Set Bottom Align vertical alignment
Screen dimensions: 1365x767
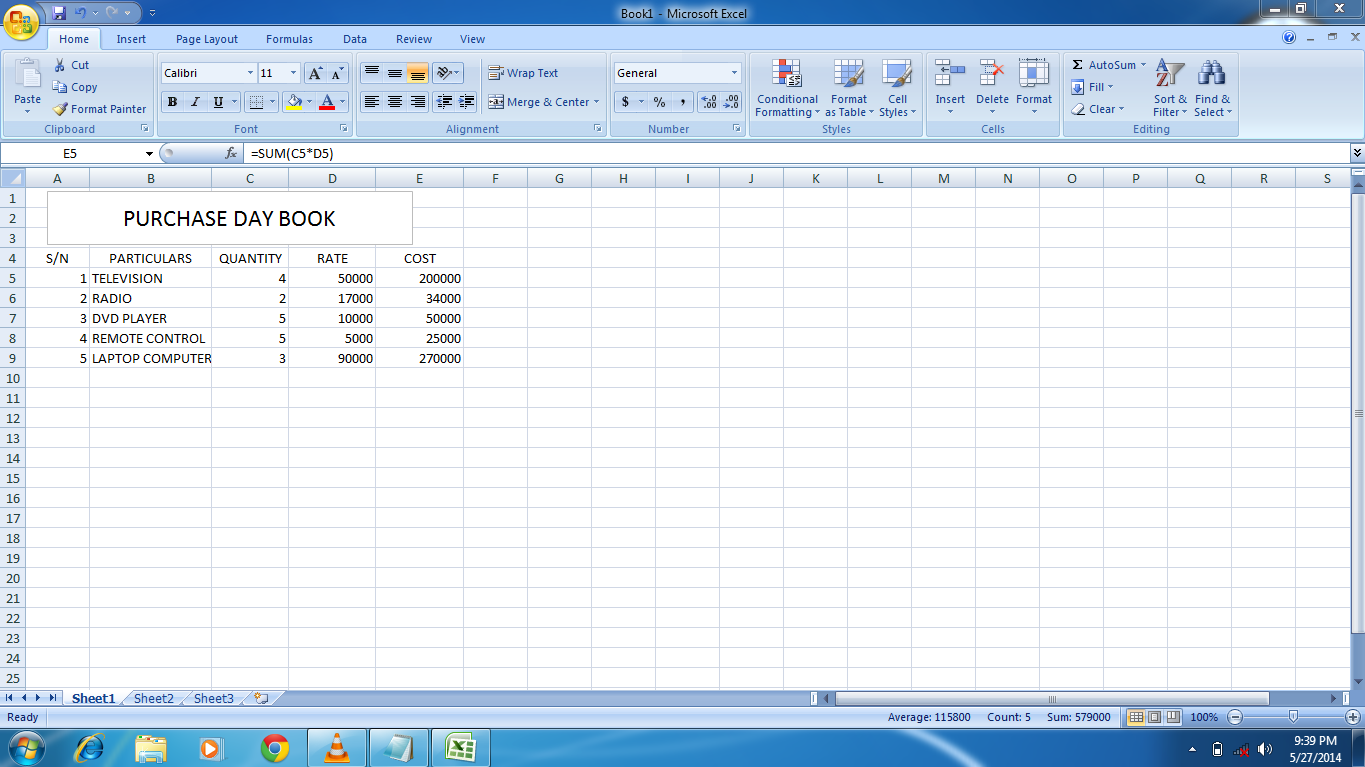(x=418, y=73)
